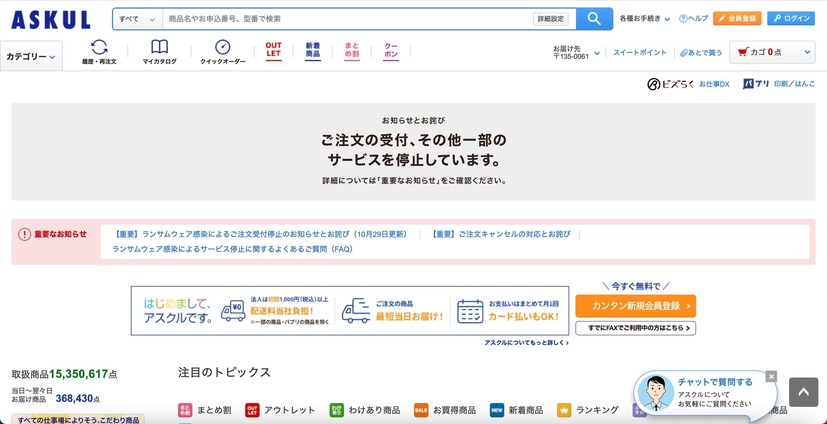Click the 取扱商品 15,350,617 count text
The width and height of the screenshot is (827, 424).
pyautogui.click(x=64, y=374)
